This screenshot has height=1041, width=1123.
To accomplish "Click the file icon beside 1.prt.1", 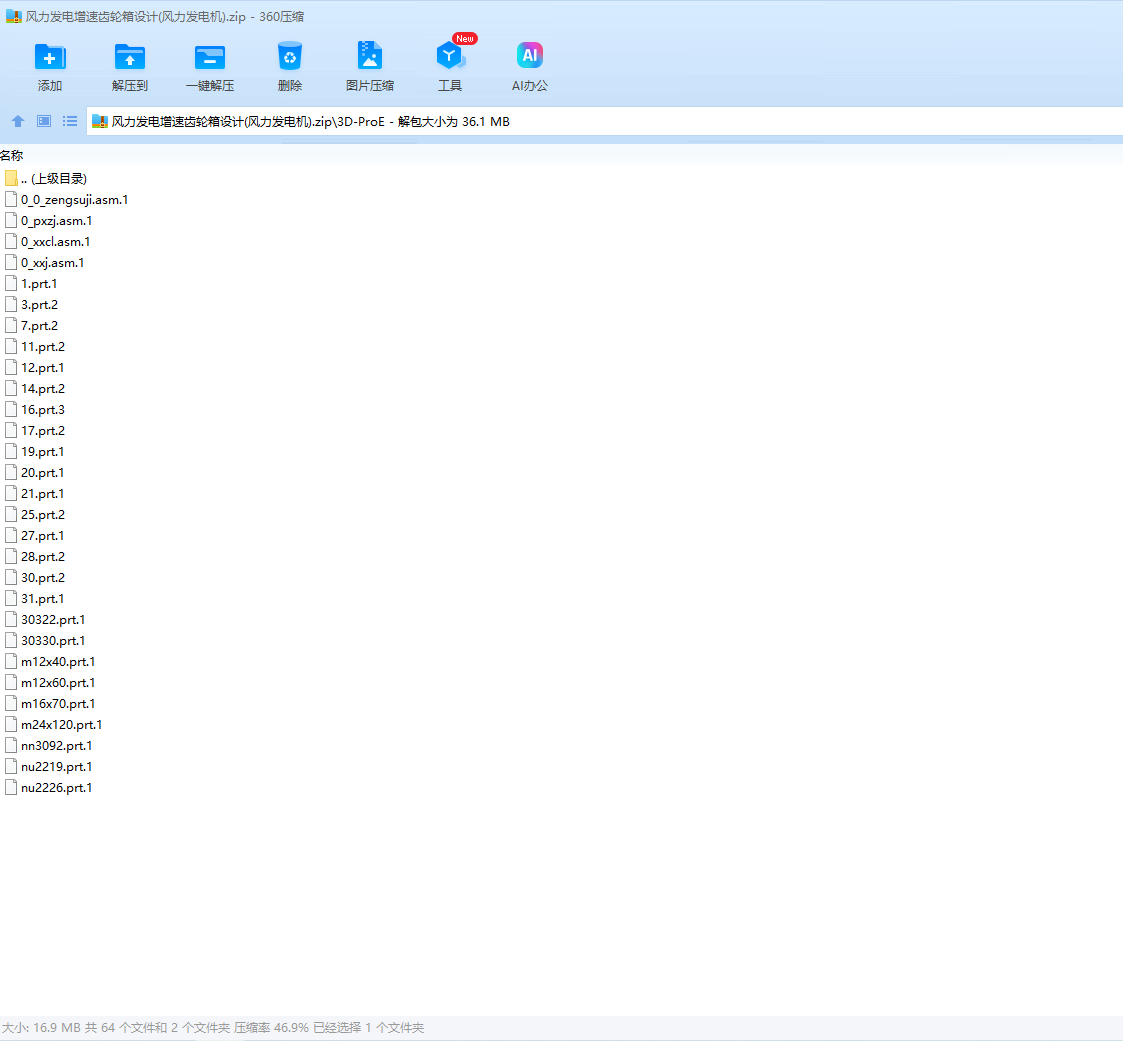I will 11,284.
